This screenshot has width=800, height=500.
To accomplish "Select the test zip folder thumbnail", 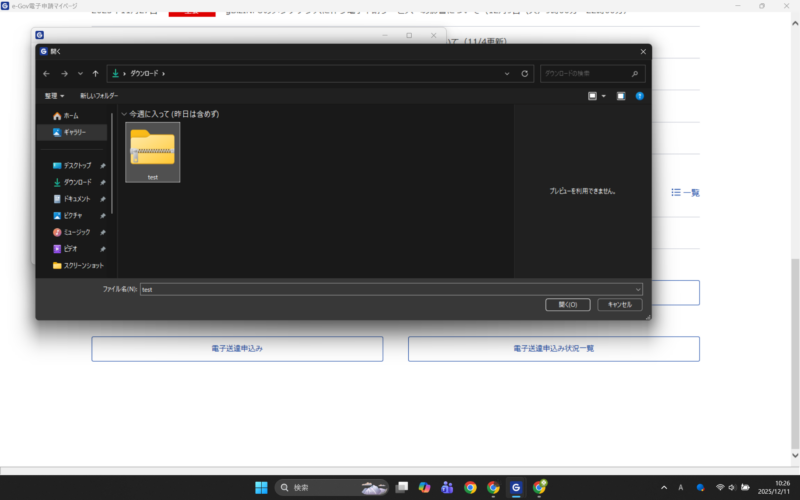I will 152,152.
